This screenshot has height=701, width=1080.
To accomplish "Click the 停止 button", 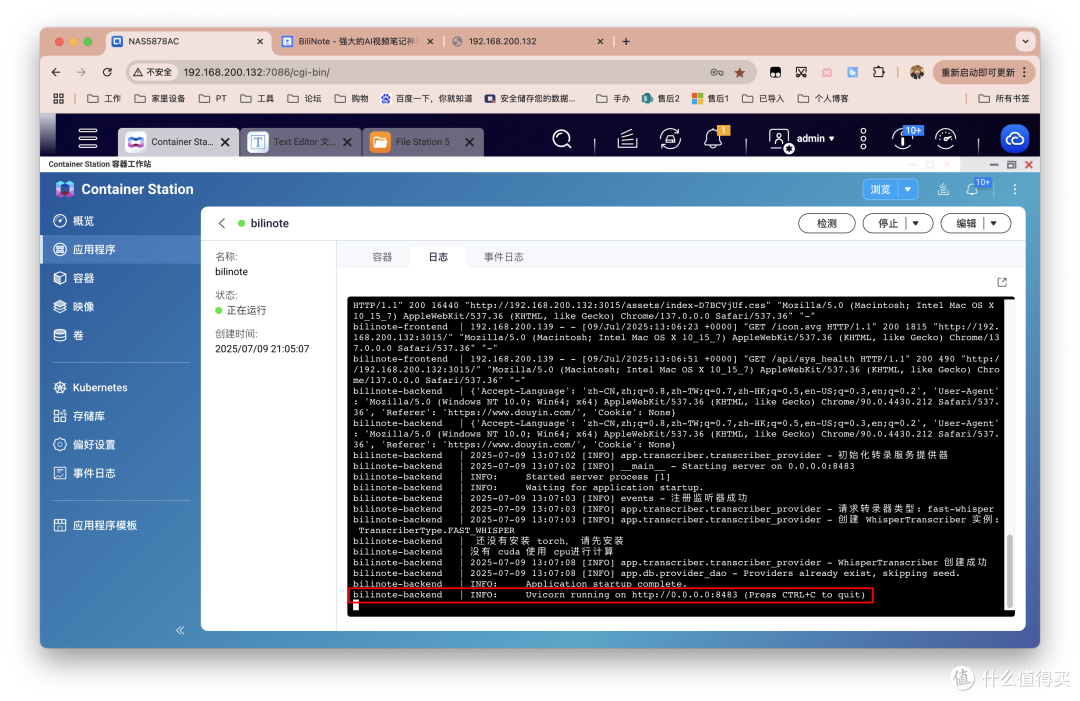I will [x=888, y=223].
